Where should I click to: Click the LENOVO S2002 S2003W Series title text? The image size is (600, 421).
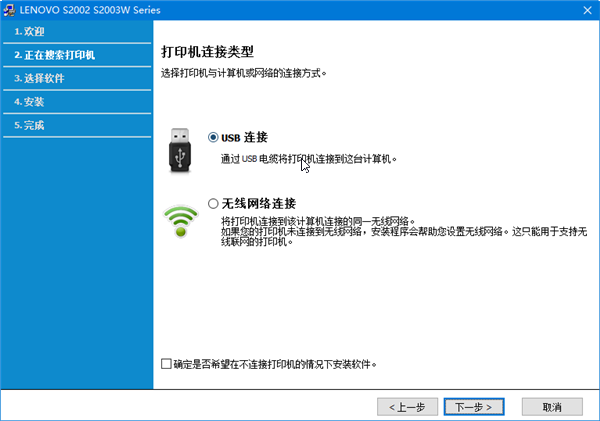click(90, 10)
